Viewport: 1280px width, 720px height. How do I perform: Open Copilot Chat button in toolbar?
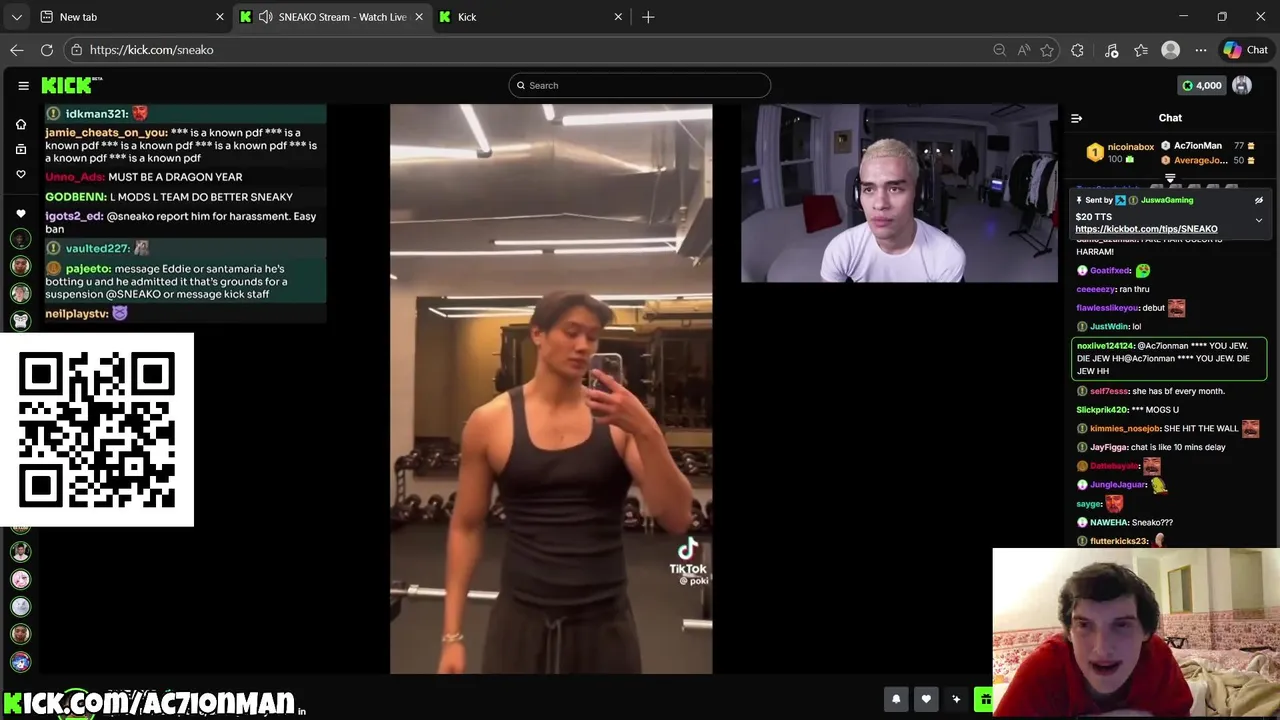pos(1246,50)
